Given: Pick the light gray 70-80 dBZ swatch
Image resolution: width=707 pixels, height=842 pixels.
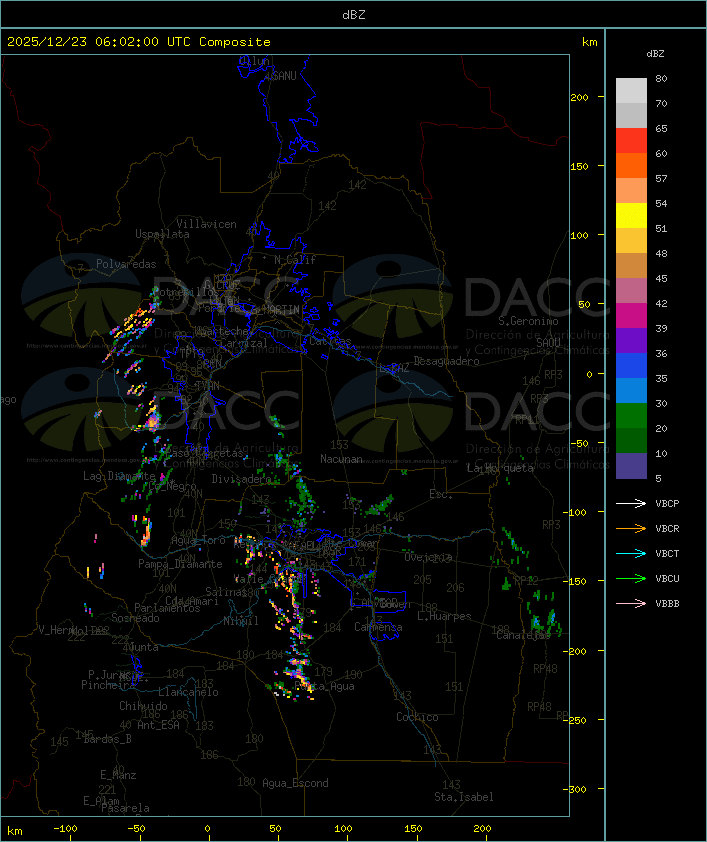Looking at the screenshot, I should pyautogui.click(x=631, y=90).
